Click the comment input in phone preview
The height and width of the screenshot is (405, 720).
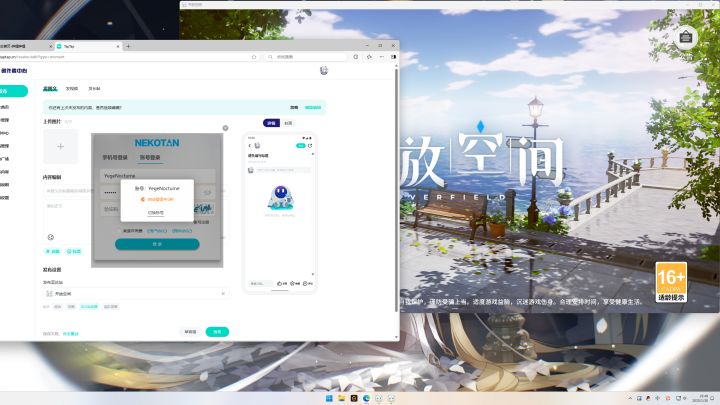(260, 284)
